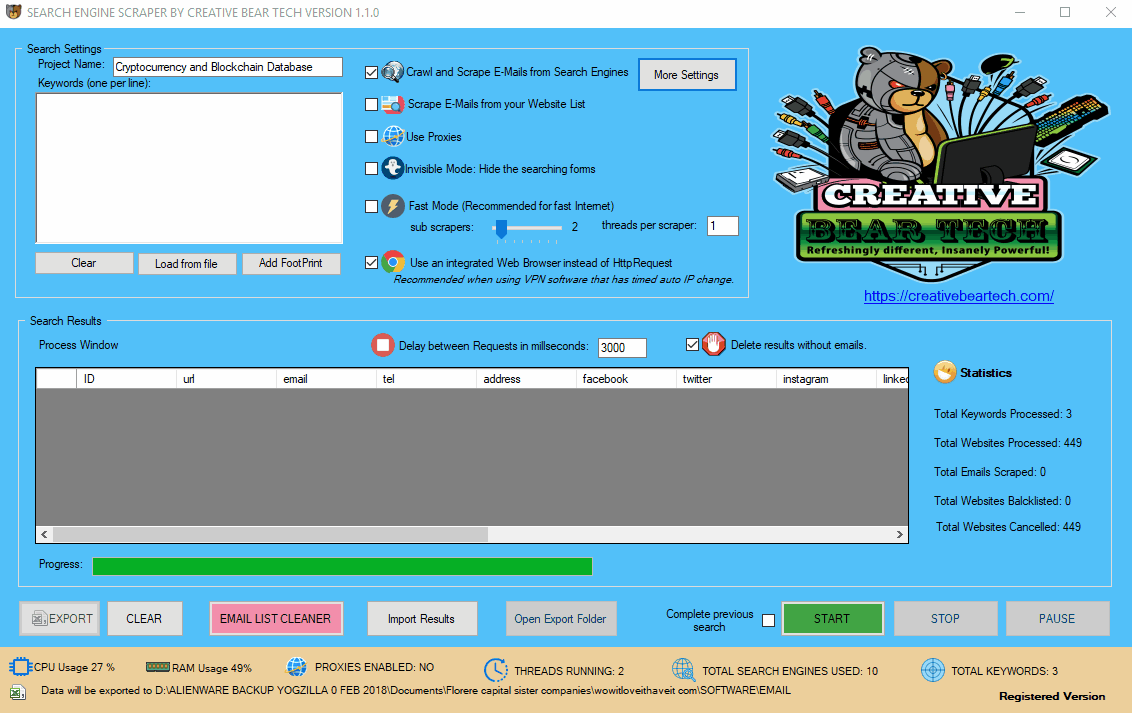
Task: Click the facebook column header
Action: (x=626, y=378)
